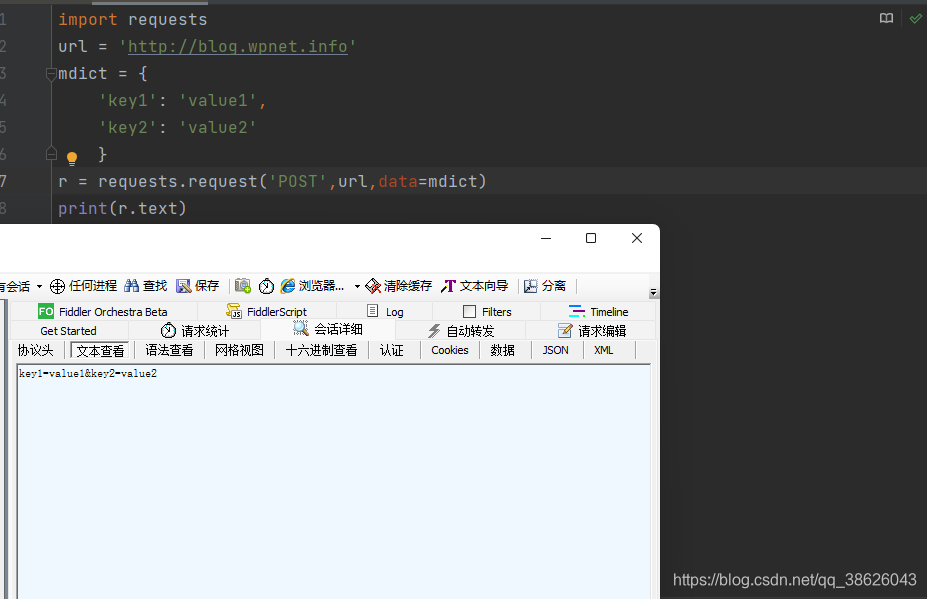Collapse the closing-brace fold marker on line 6
This screenshot has width=927, height=599.
(x=51, y=154)
